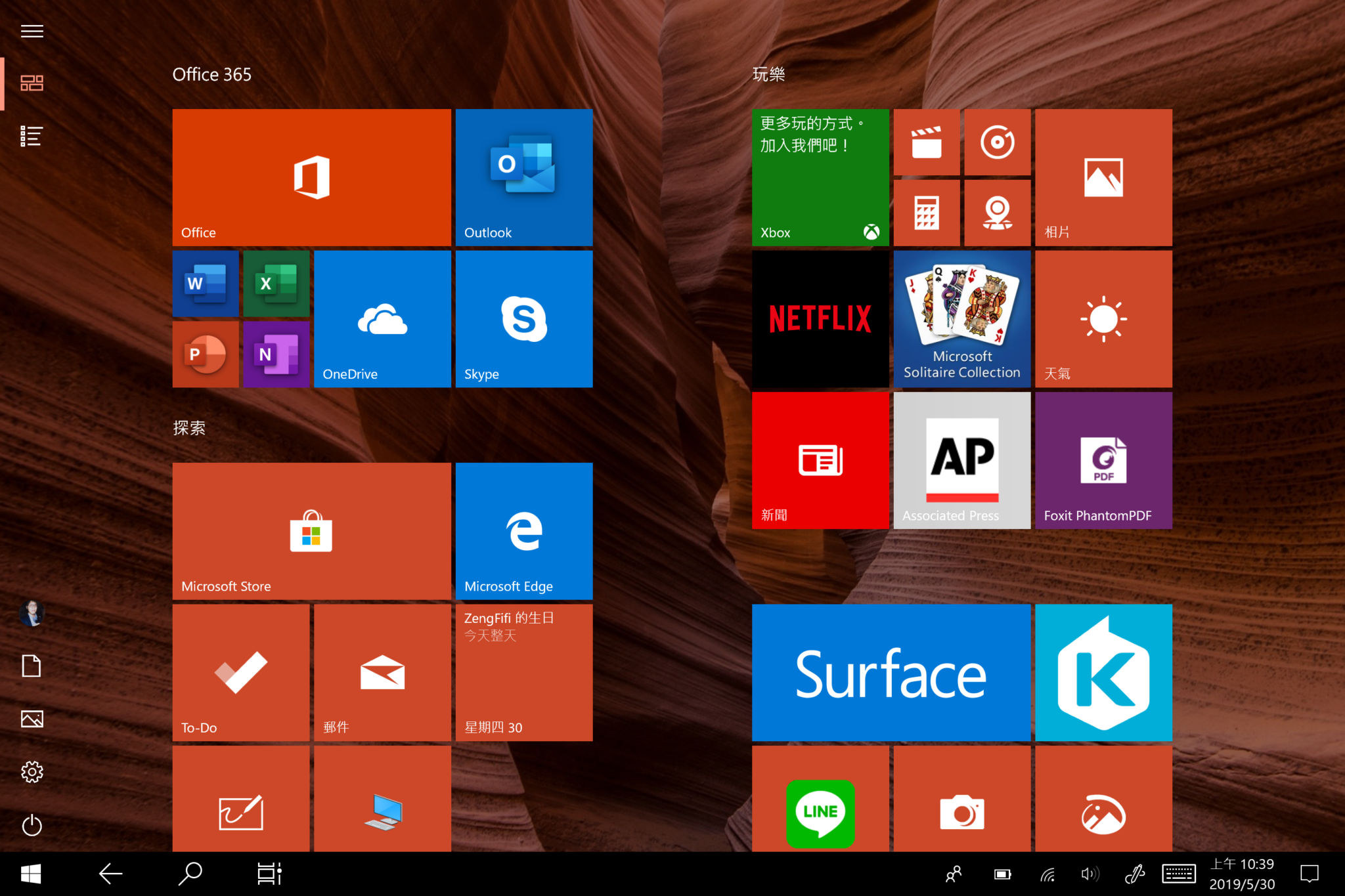The image size is (1345, 896).
Task: Open the OneNote tile
Action: 276,354
